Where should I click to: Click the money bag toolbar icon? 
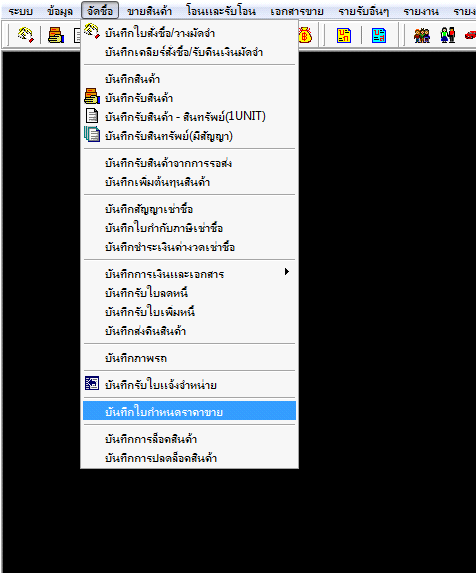tap(305, 35)
